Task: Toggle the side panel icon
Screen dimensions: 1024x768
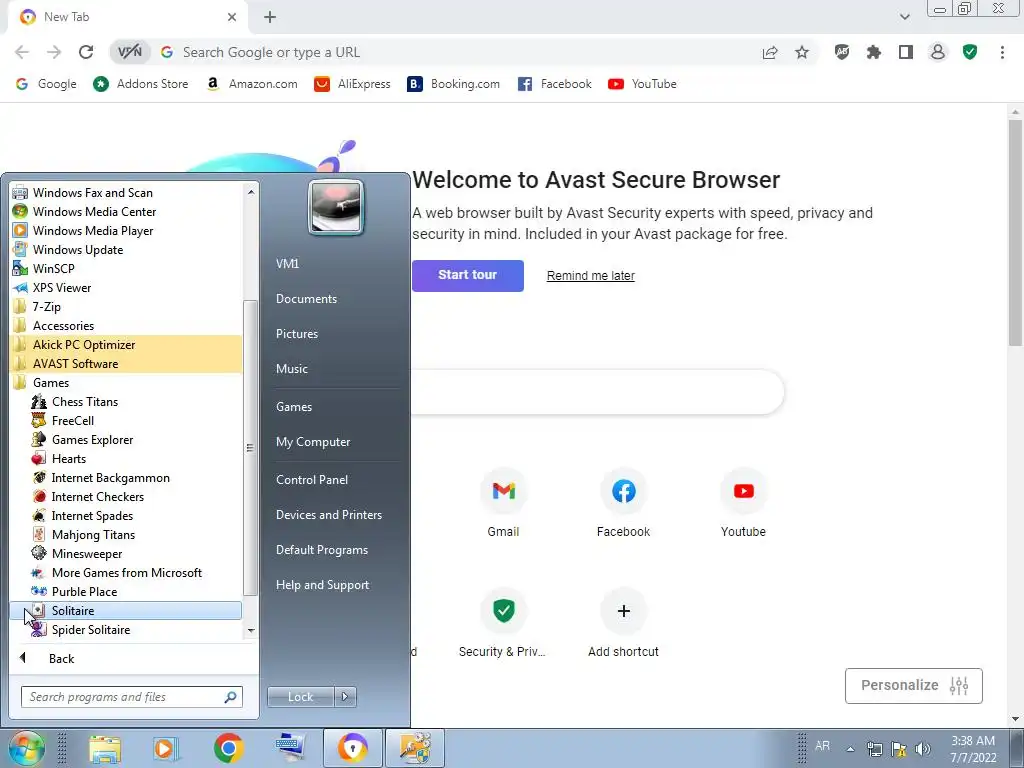Action: 906,52
